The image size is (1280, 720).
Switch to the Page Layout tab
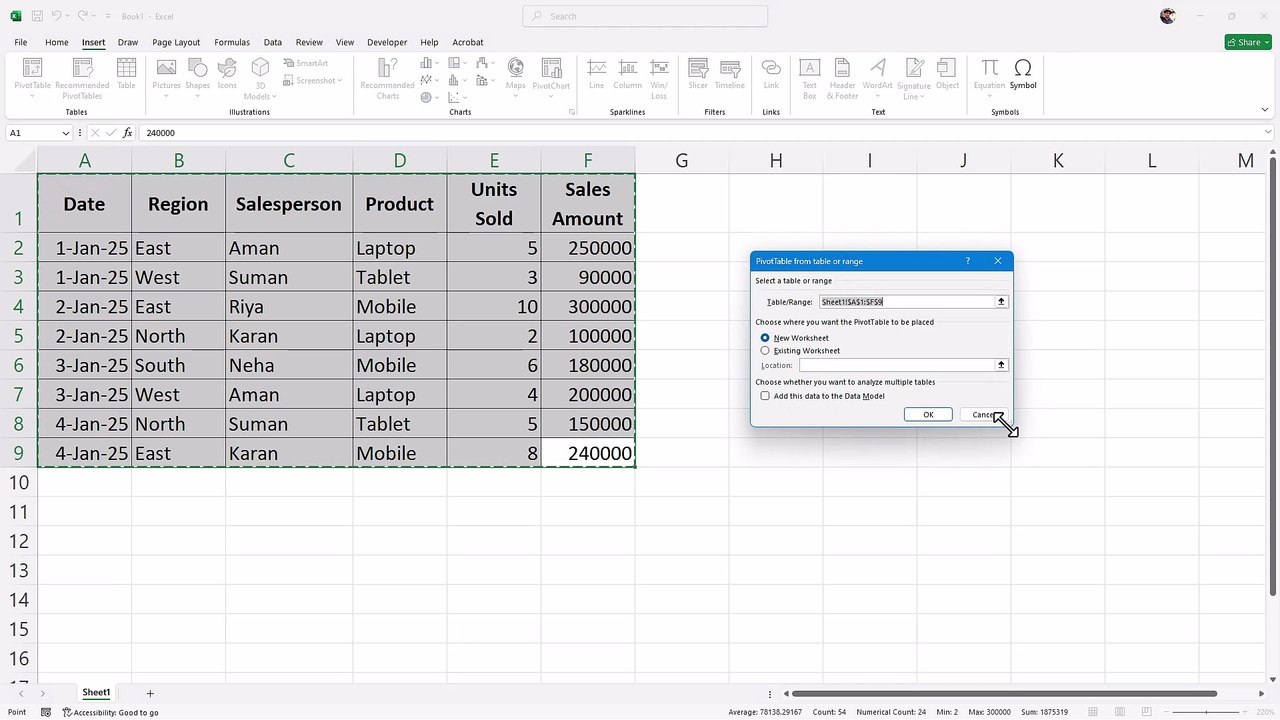176,42
